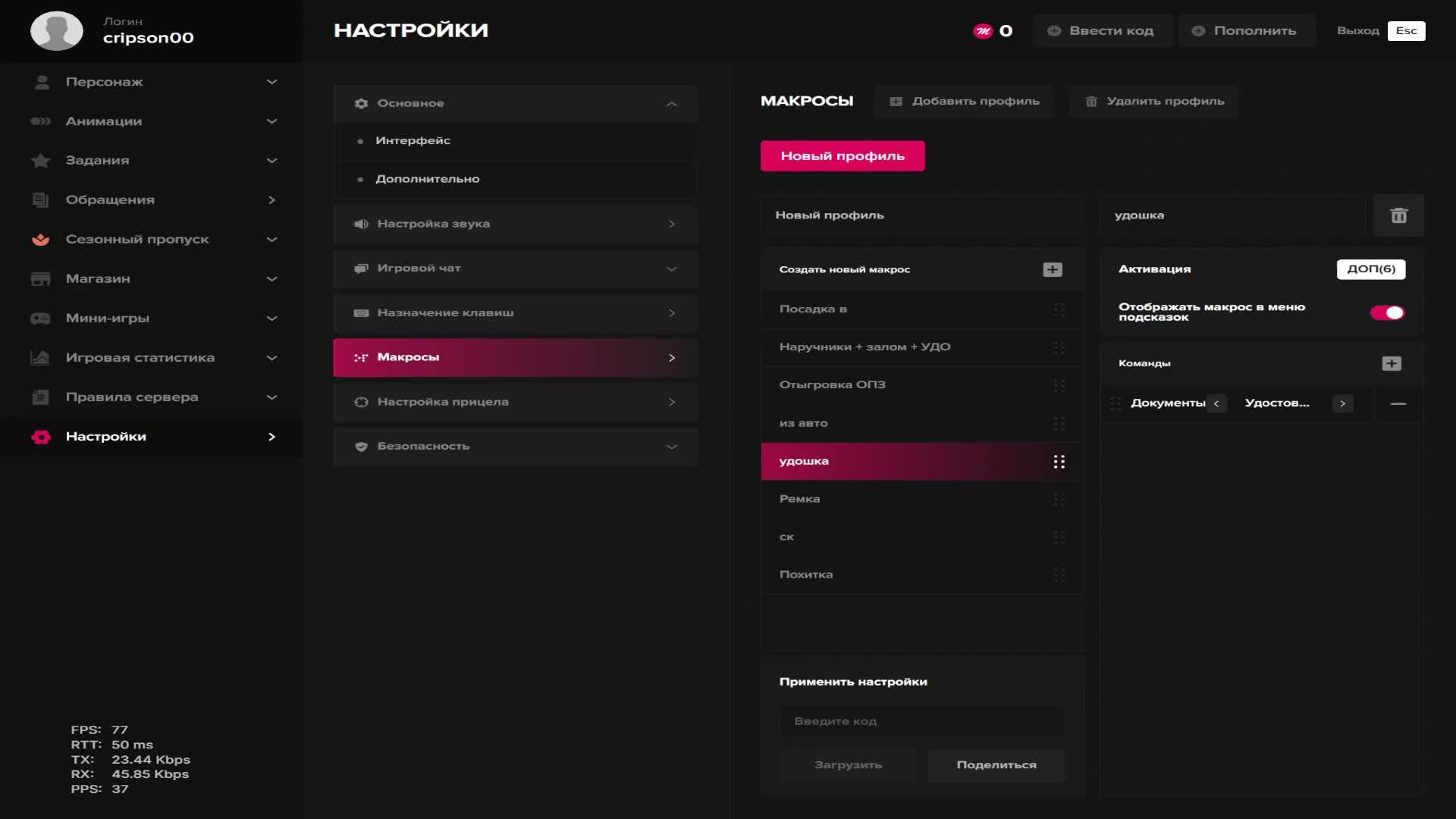Select the Персонаж sidebar icon

[x=42, y=81]
